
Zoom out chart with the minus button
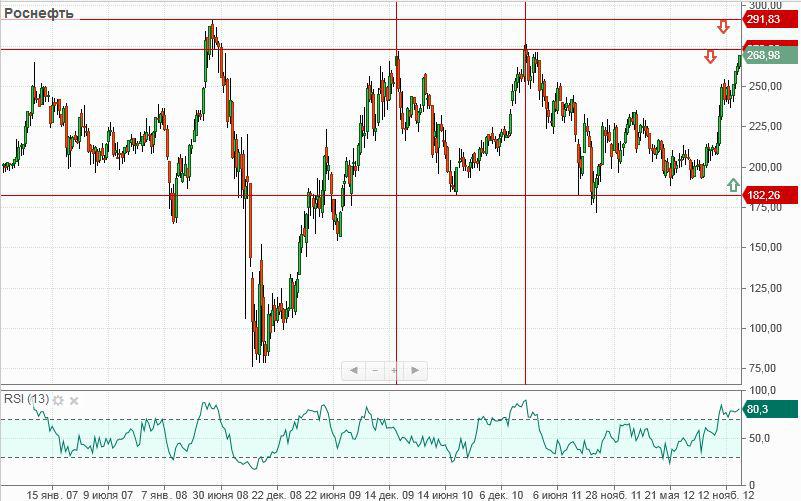coord(375,370)
